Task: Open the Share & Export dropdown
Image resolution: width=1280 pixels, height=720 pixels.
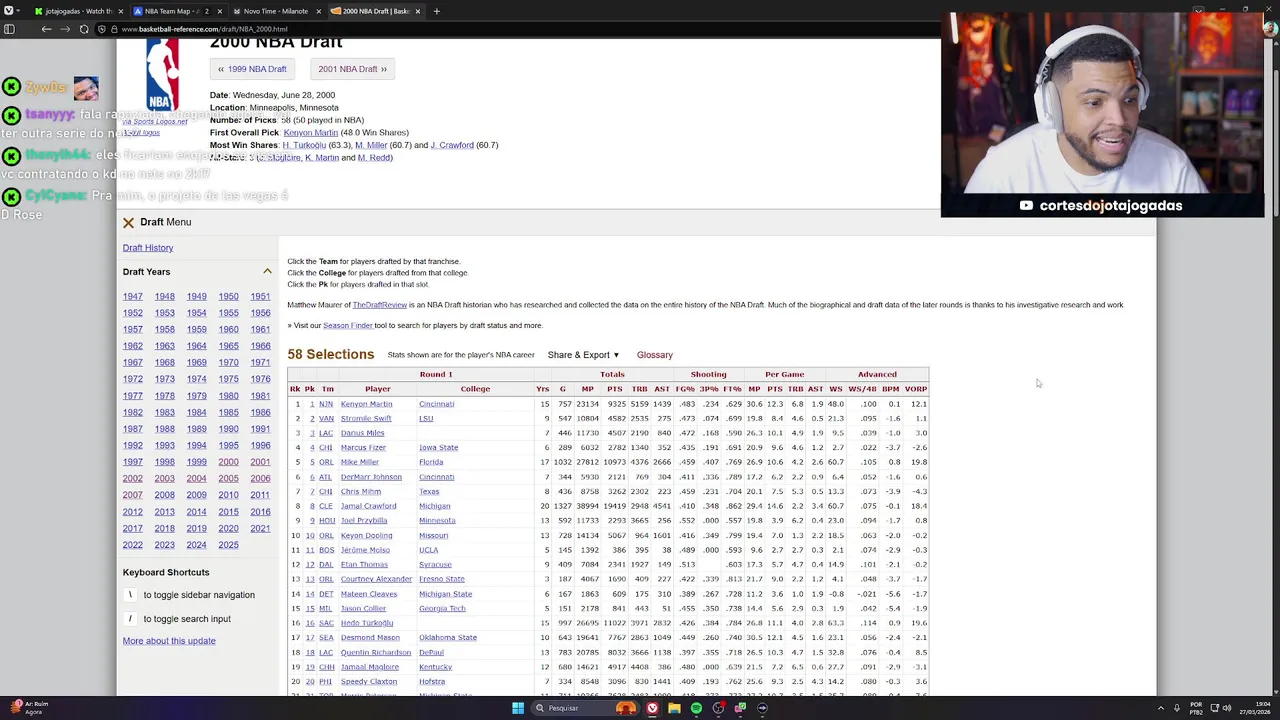Action: coord(583,355)
